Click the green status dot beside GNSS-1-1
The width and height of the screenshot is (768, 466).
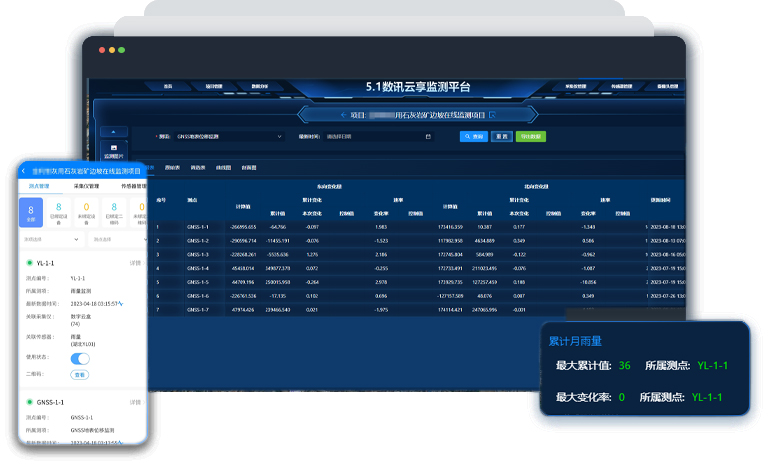click(29, 402)
